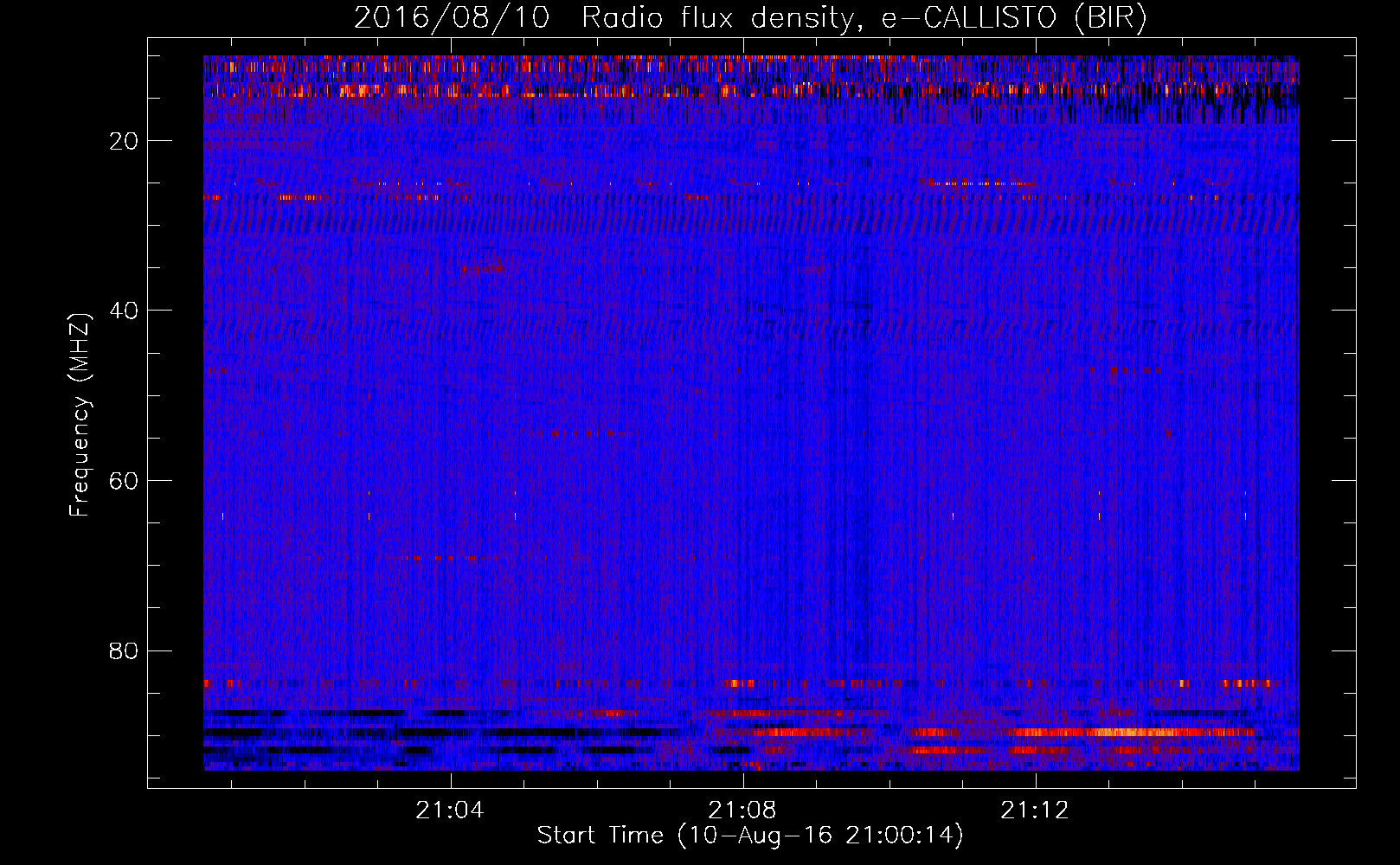Click the 40 MHz frequency tick label
The width and height of the screenshot is (1400, 865).
[x=125, y=311]
